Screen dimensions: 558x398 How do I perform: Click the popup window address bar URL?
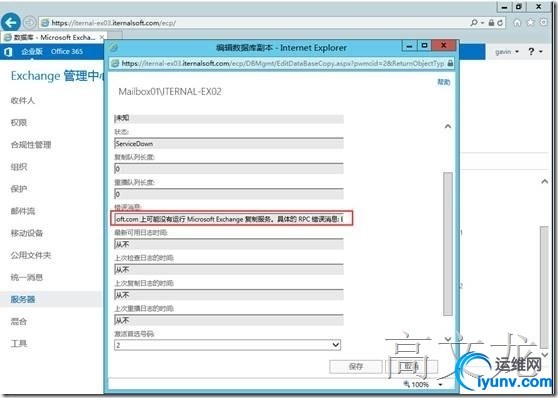click(x=283, y=63)
